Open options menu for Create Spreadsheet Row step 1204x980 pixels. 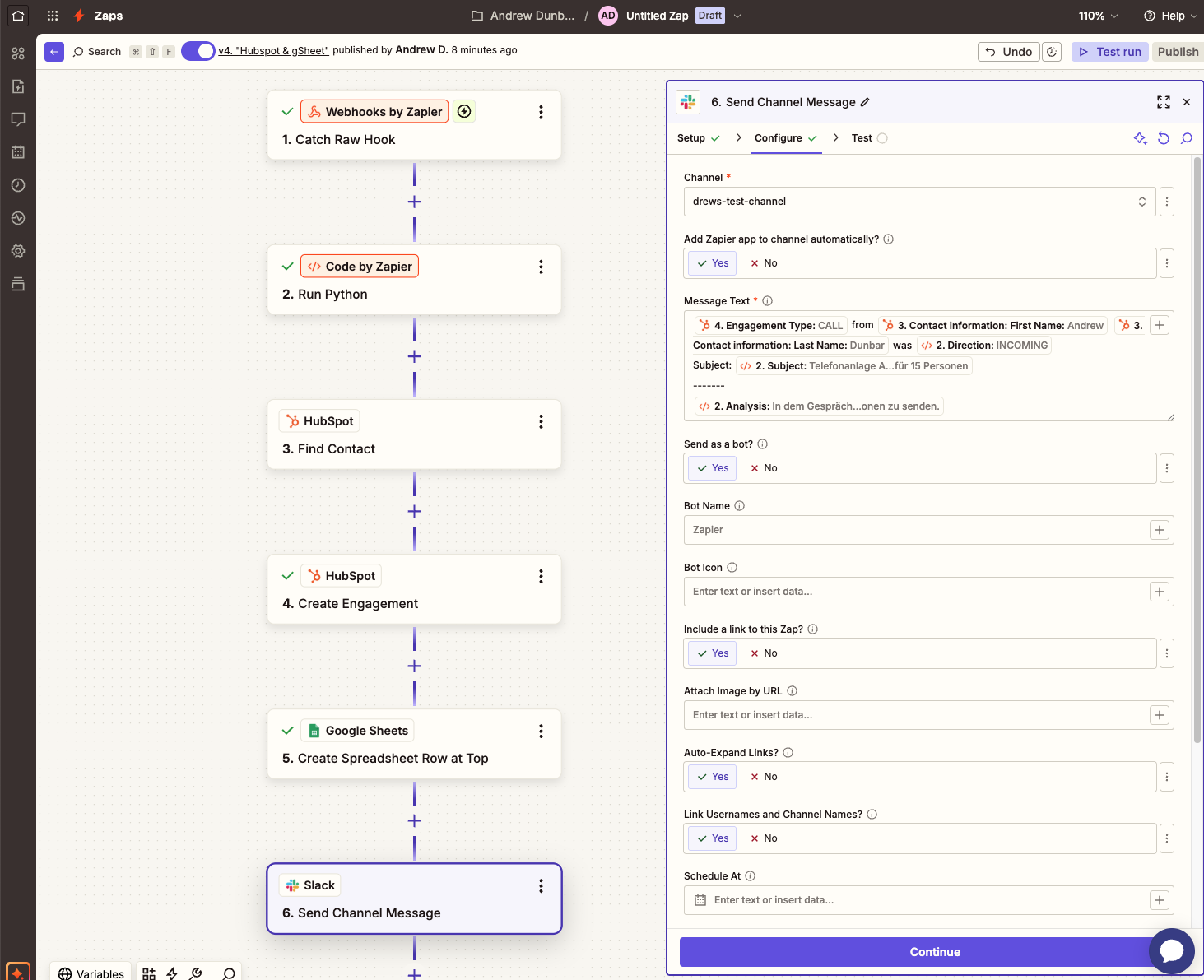[541, 731]
